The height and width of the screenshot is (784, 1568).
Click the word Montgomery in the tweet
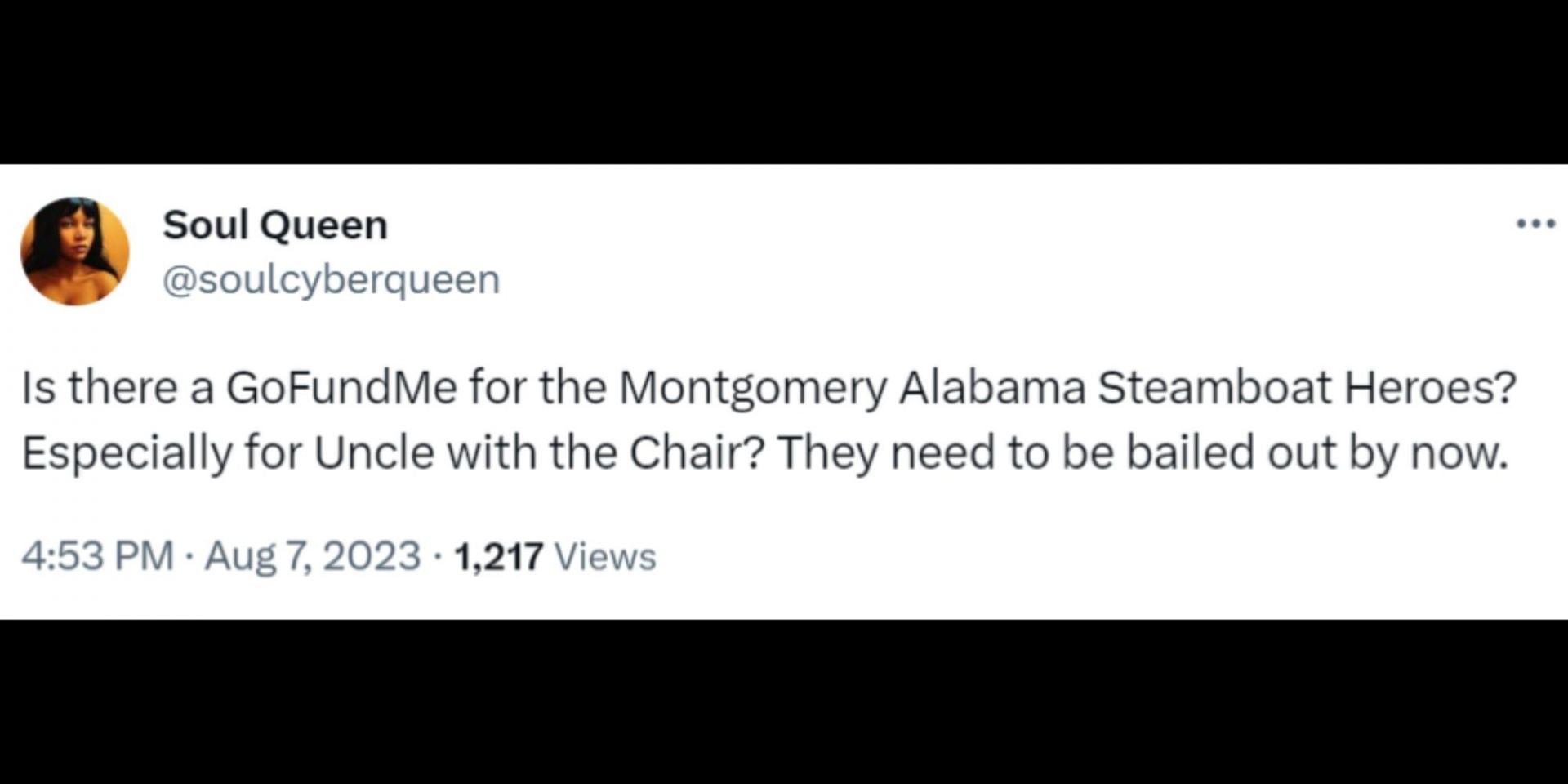[752, 387]
